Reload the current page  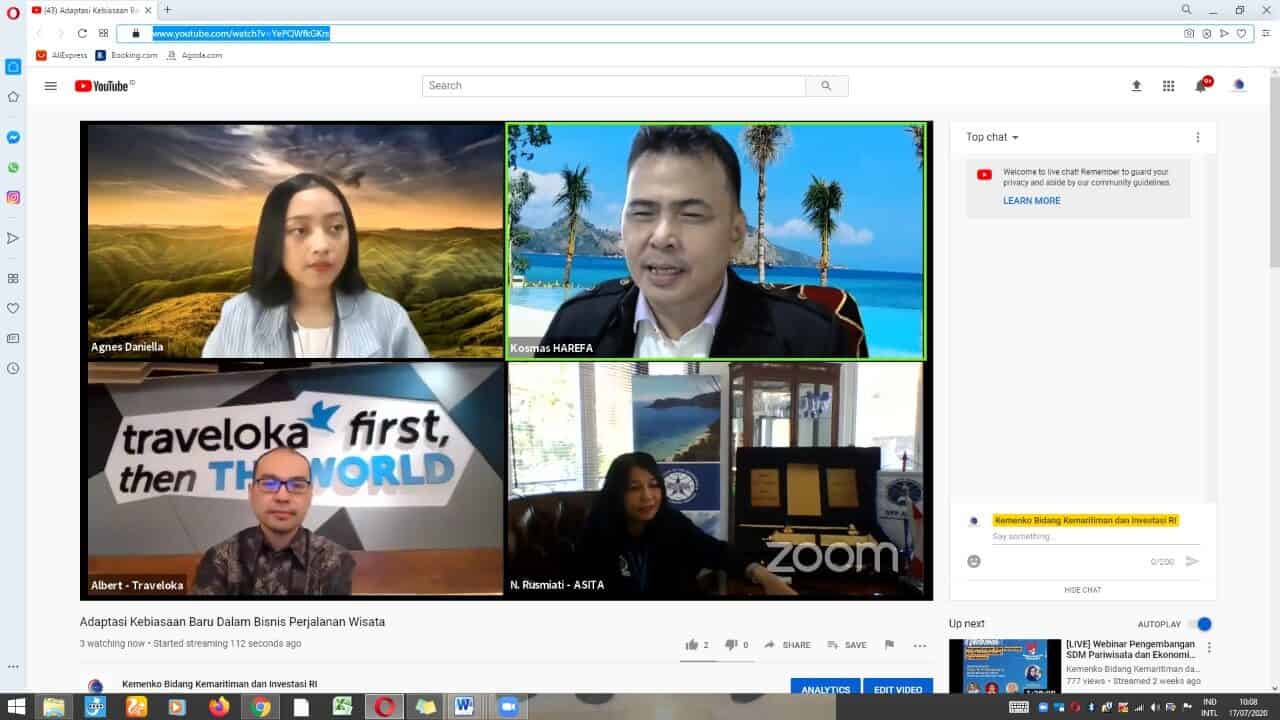coord(82,33)
